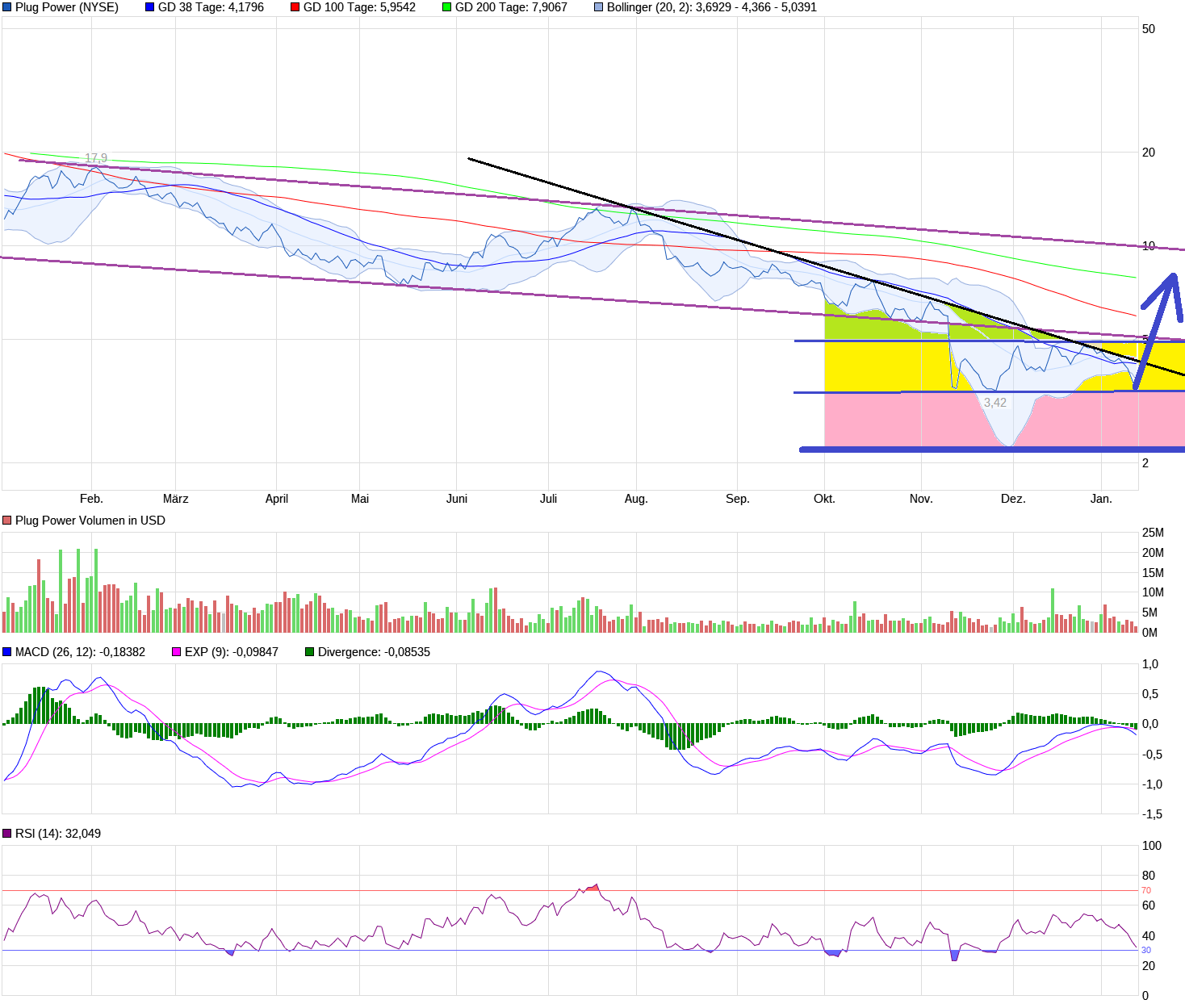Click the EXP (9) magenta legend swatch
Image resolution: width=1185 pixels, height=1008 pixels.
(176, 652)
